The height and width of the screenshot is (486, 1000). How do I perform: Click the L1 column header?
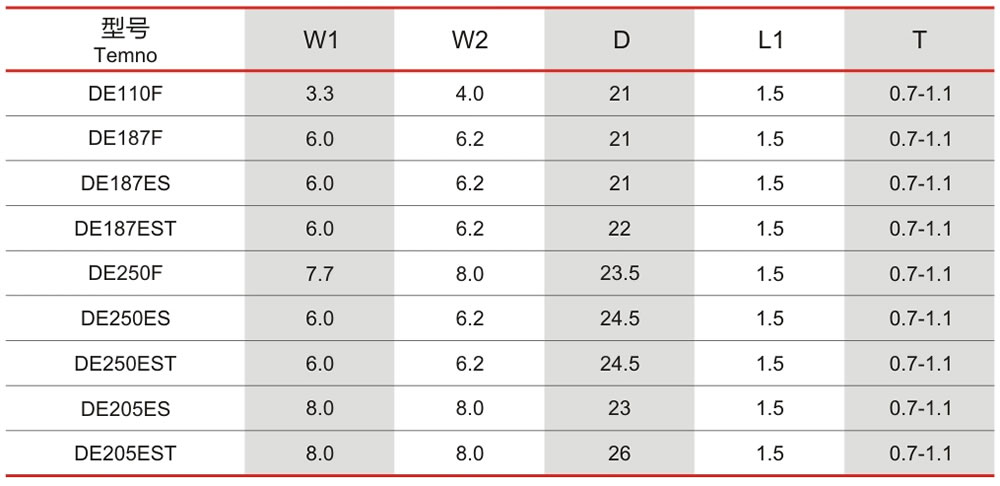(770, 40)
